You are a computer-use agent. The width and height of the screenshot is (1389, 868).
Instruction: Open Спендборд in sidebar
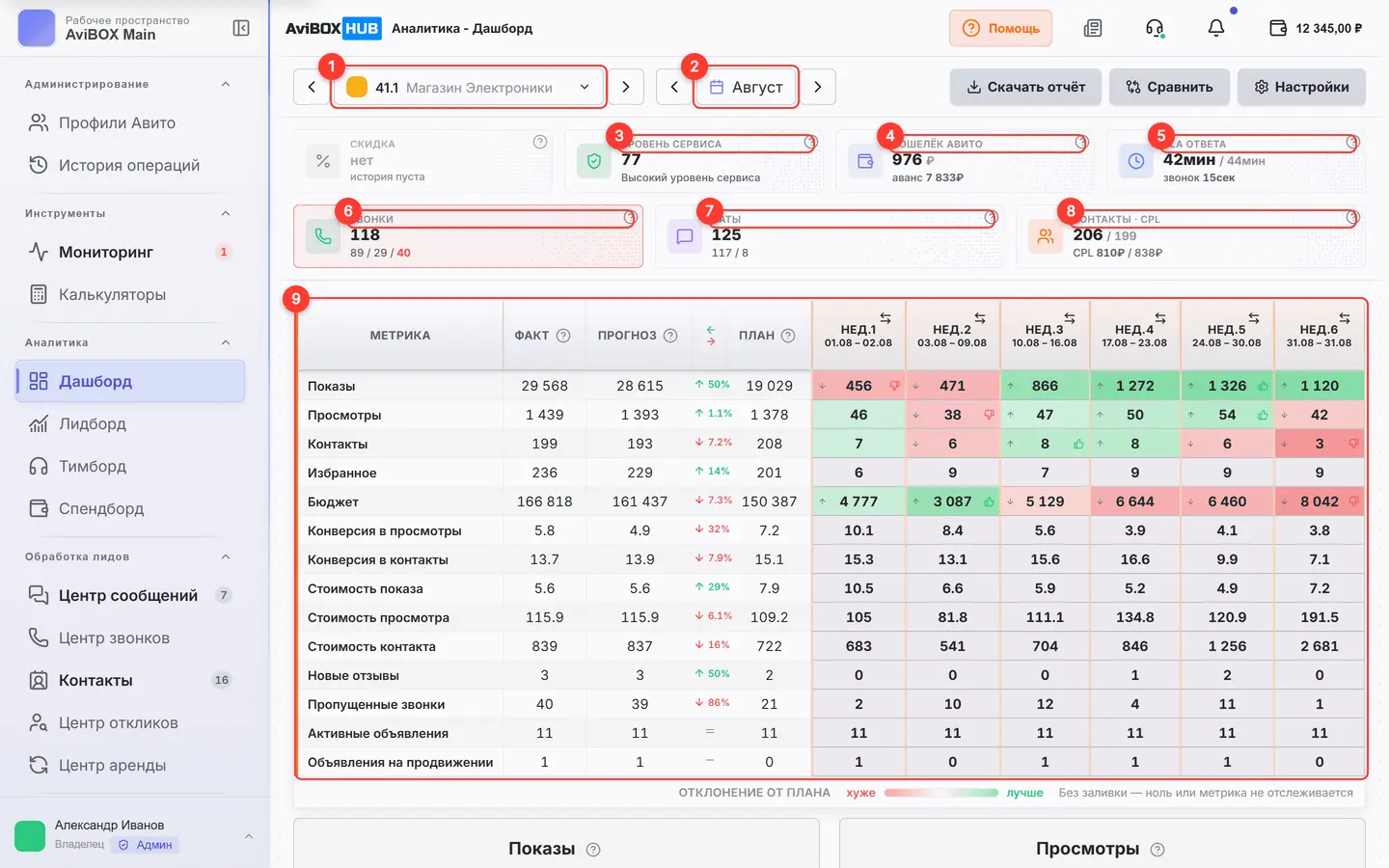(x=130, y=508)
